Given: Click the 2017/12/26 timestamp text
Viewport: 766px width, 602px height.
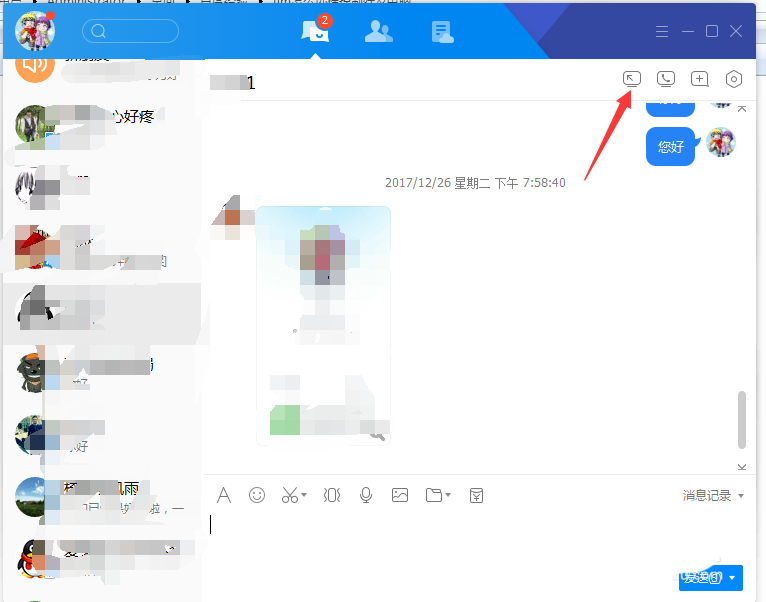Looking at the screenshot, I should [x=475, y=183].
